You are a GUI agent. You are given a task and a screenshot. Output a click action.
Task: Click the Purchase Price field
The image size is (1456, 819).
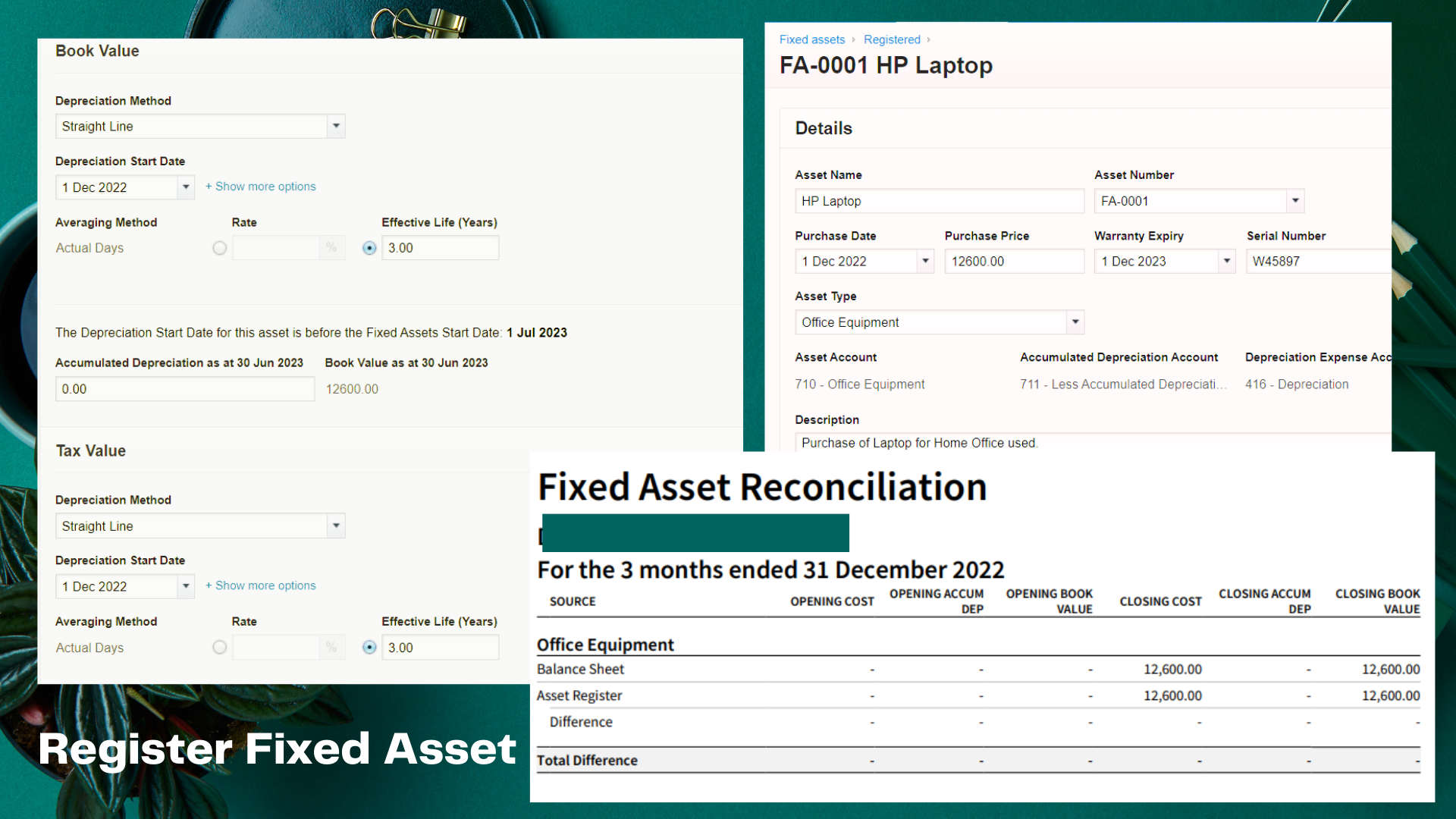(1014, 262)
